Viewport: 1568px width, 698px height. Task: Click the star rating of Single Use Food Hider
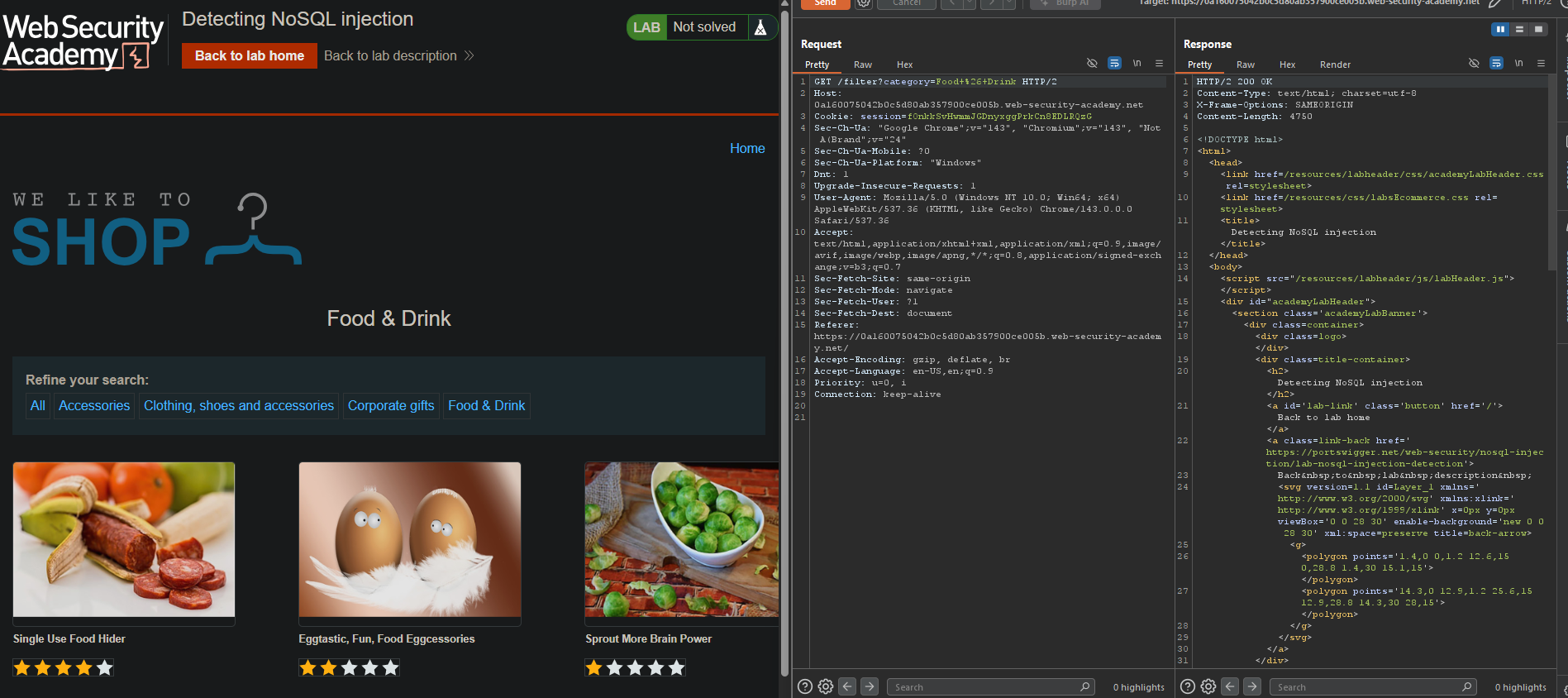coord(64,667)
